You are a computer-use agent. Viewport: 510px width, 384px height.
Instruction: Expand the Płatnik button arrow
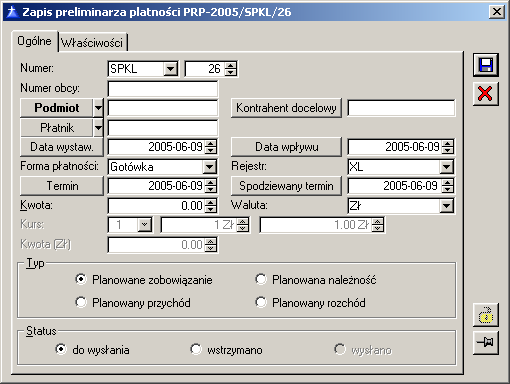click(x=98, y=128)
